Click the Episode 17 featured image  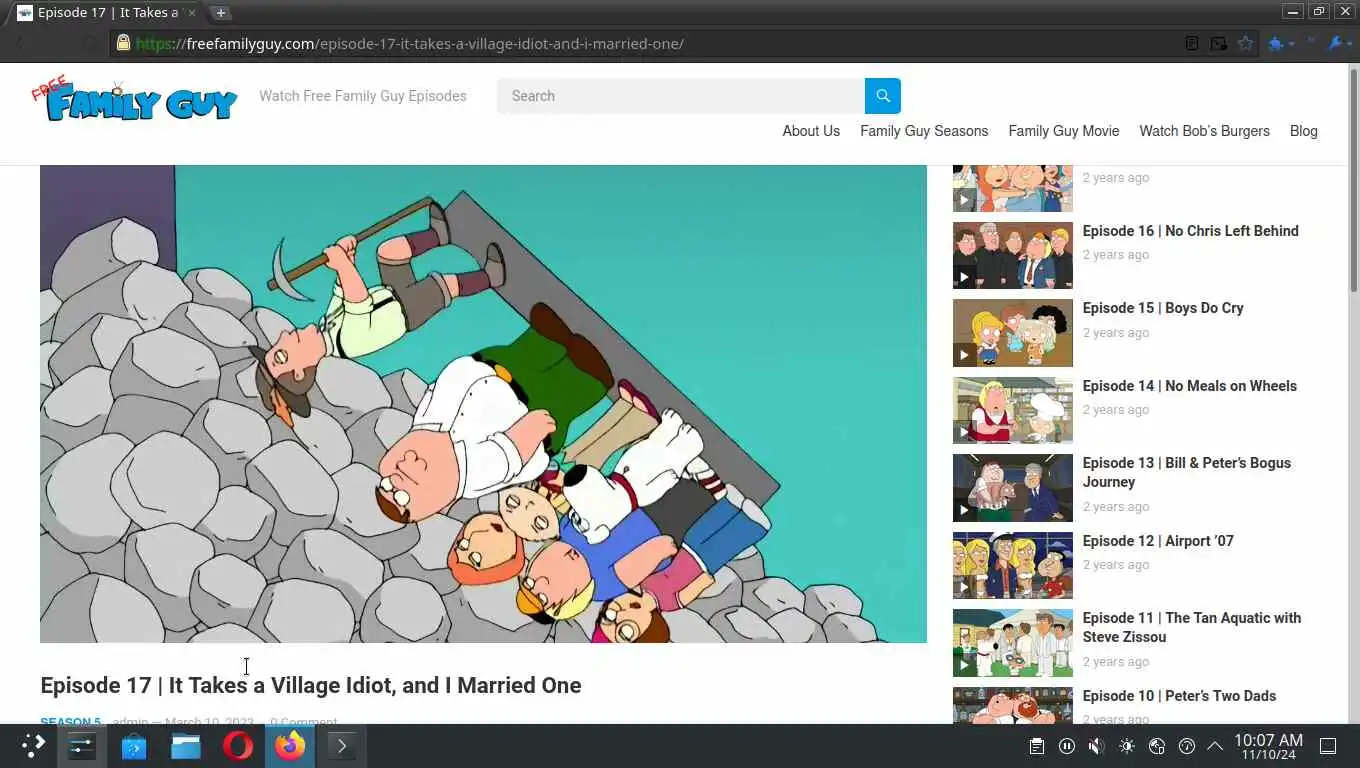pos(483,404)
